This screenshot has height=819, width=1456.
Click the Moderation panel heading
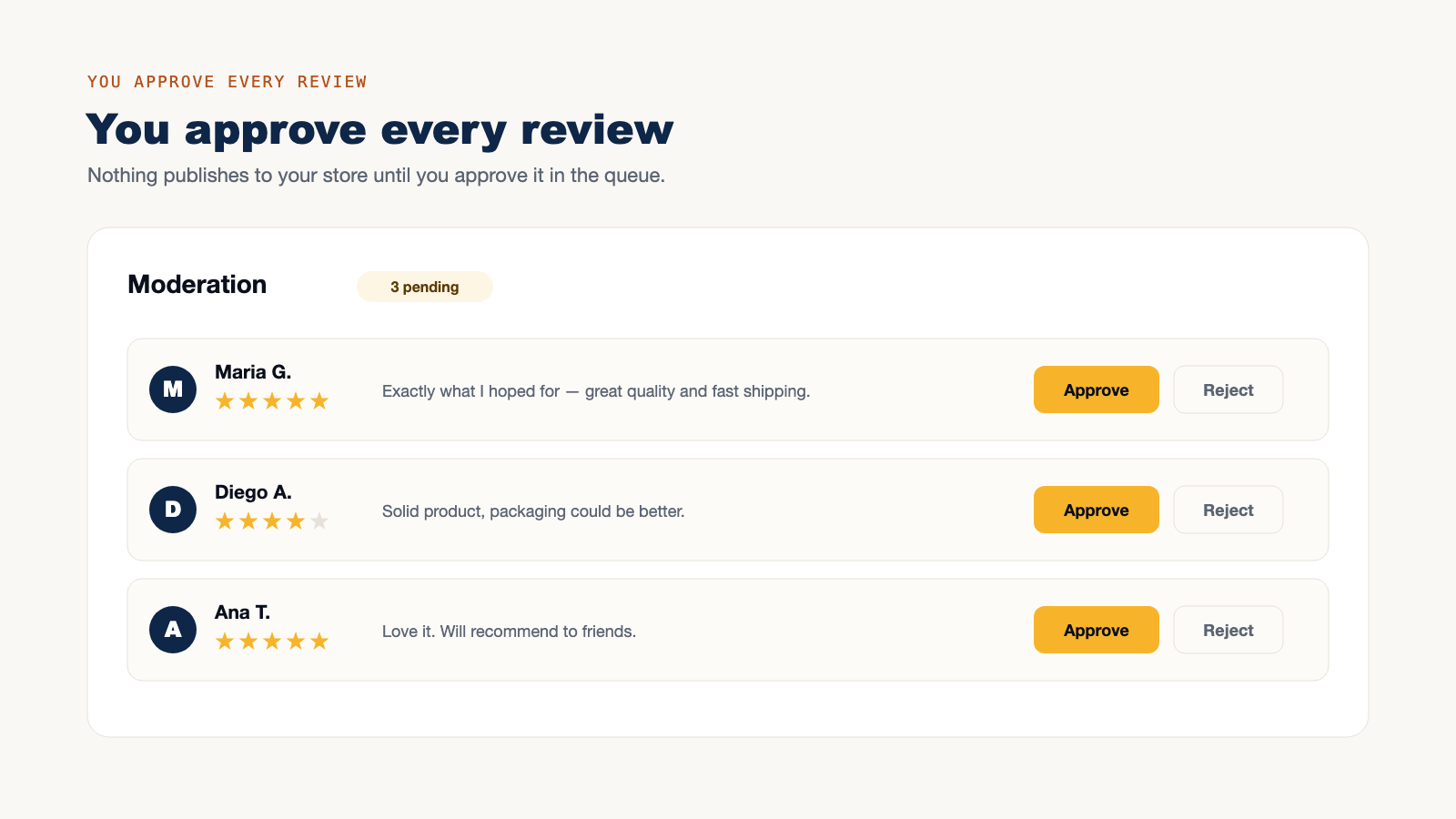pos(197,284)
